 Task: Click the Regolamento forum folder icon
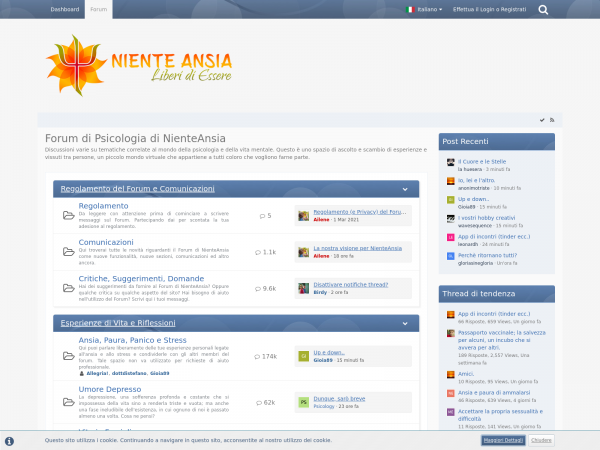[x=66, y=215]
